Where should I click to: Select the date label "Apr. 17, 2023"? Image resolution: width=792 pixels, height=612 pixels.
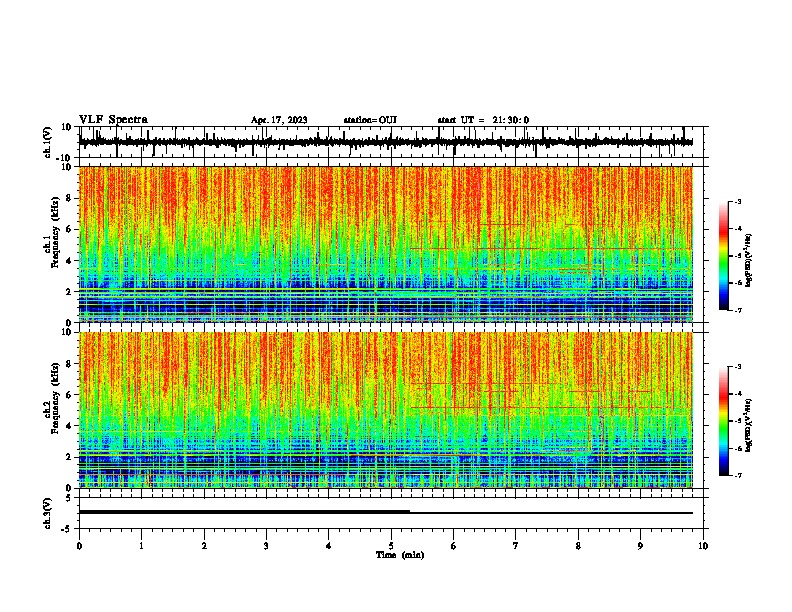[279, 120]
